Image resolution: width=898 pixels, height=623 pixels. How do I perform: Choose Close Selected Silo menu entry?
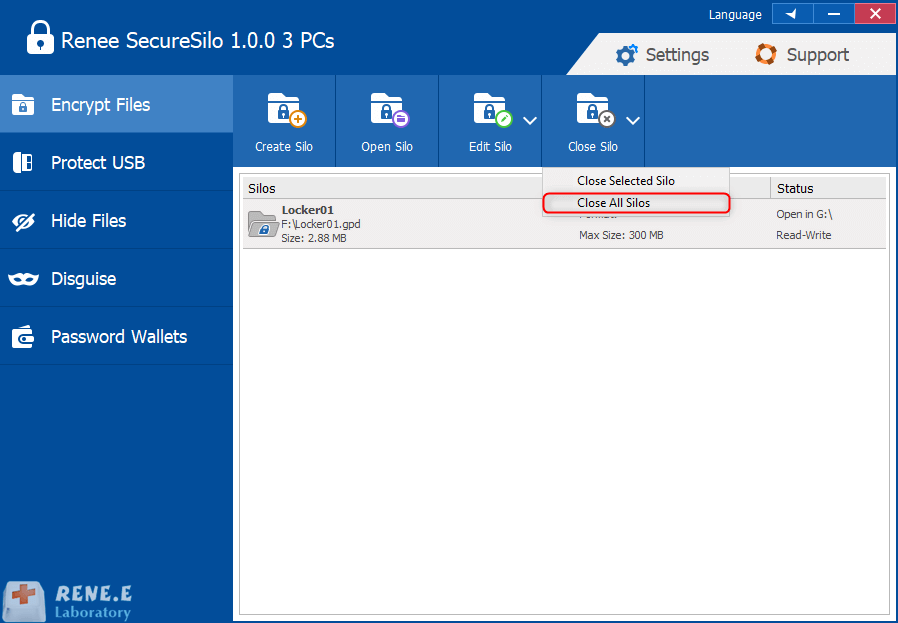[x=626, y=181]
